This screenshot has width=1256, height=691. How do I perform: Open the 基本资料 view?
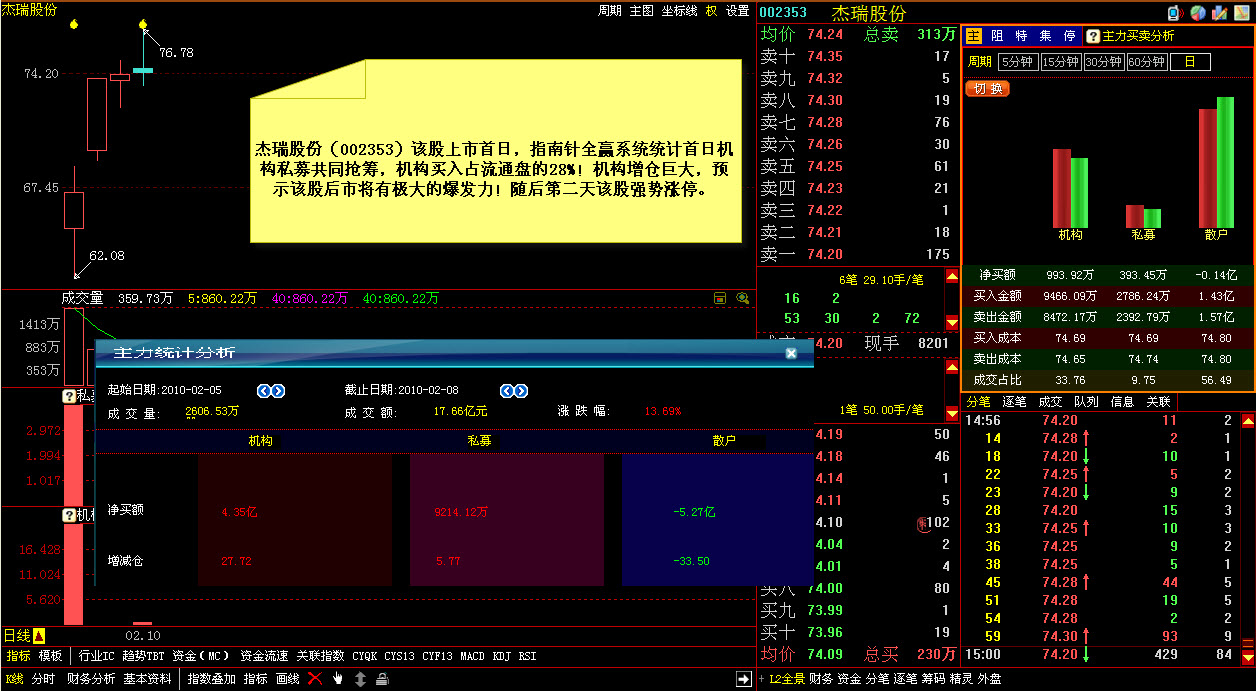147,679
